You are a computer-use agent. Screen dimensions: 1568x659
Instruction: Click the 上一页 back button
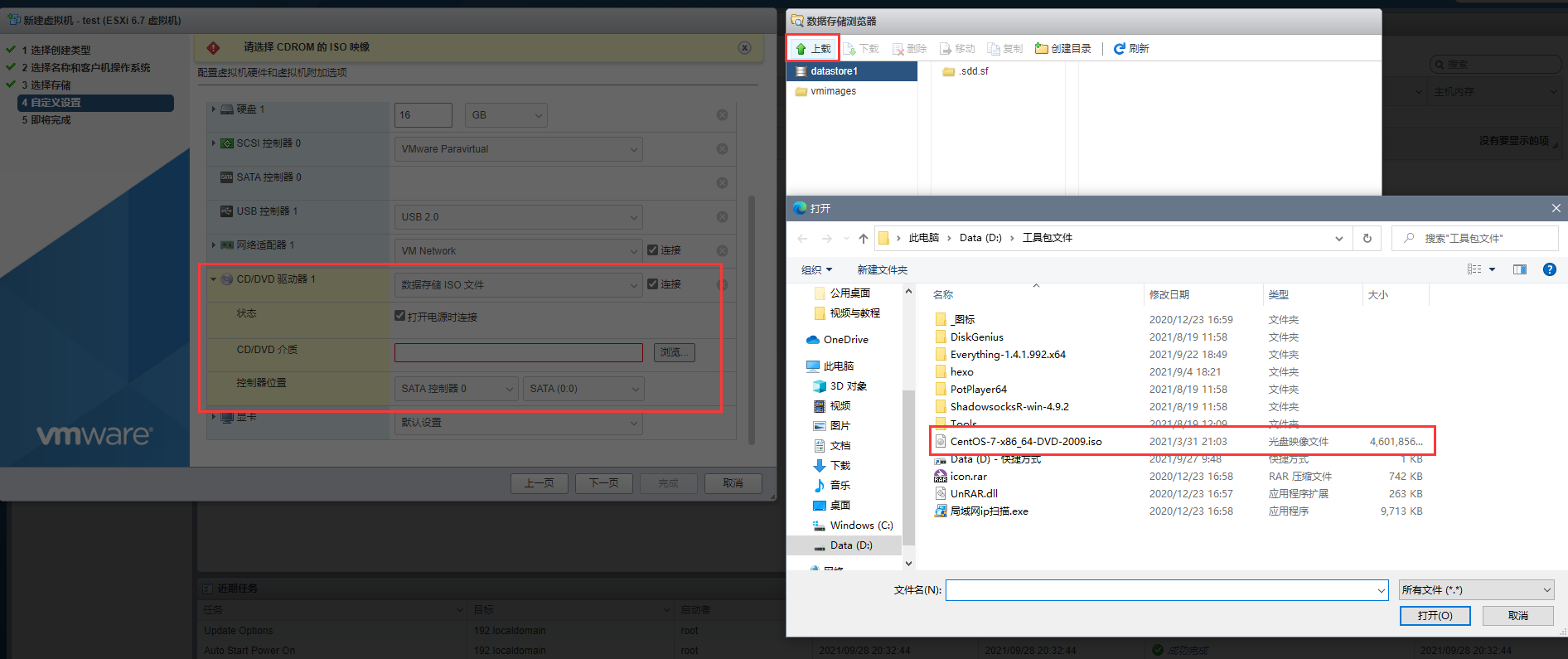pyautogui.click(x=539, y=483)
